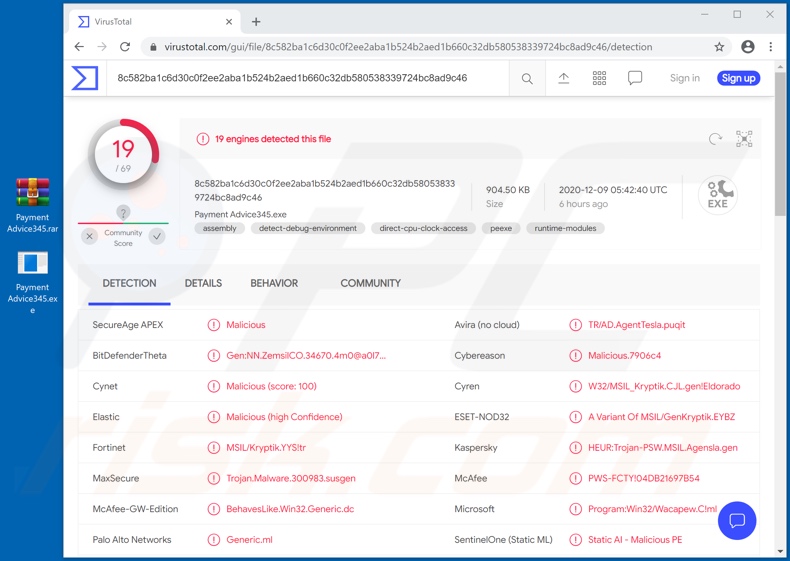Open the upload file icon
The width and height of the screenshot is (790, 561).
point(563,78)
